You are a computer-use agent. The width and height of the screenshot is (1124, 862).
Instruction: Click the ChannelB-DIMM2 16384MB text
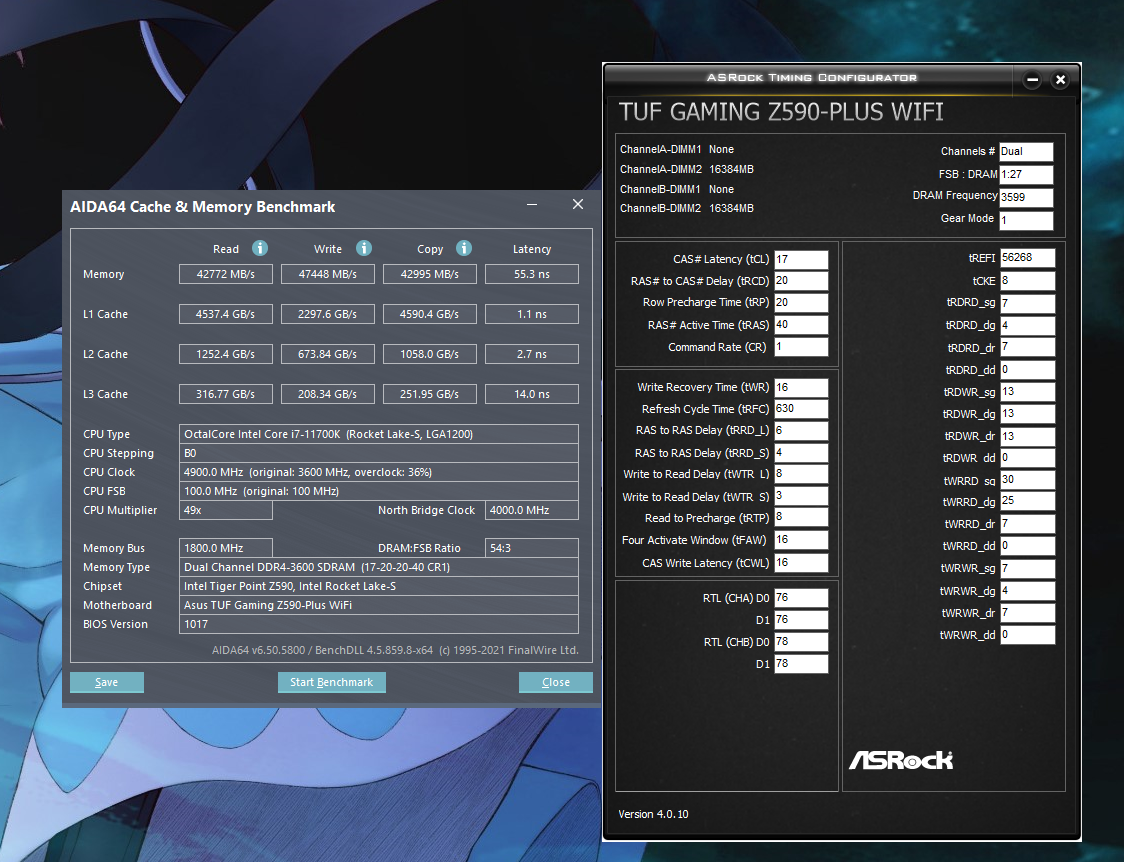click(x=687, y=208)
